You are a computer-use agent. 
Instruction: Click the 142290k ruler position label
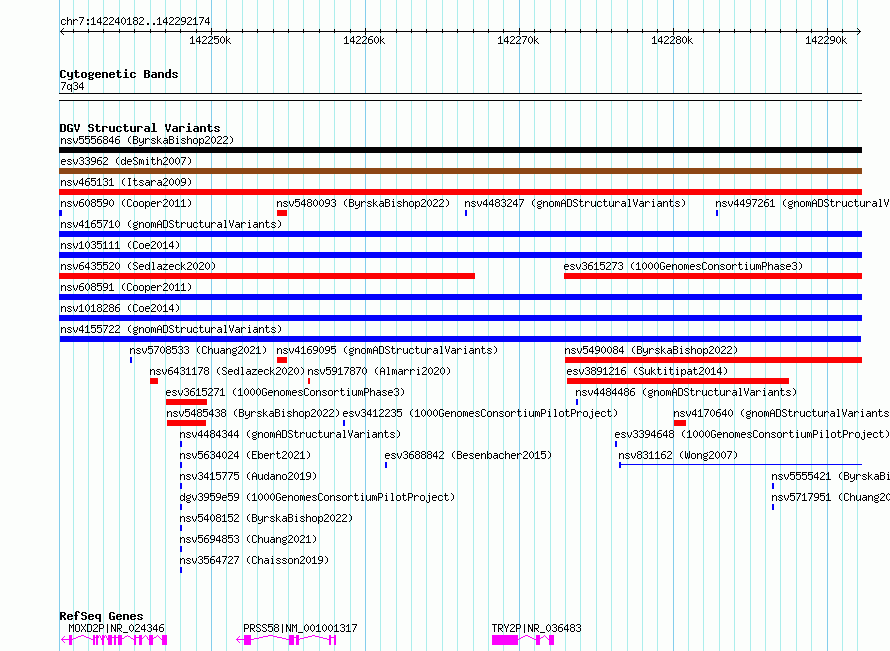[826, 40]
